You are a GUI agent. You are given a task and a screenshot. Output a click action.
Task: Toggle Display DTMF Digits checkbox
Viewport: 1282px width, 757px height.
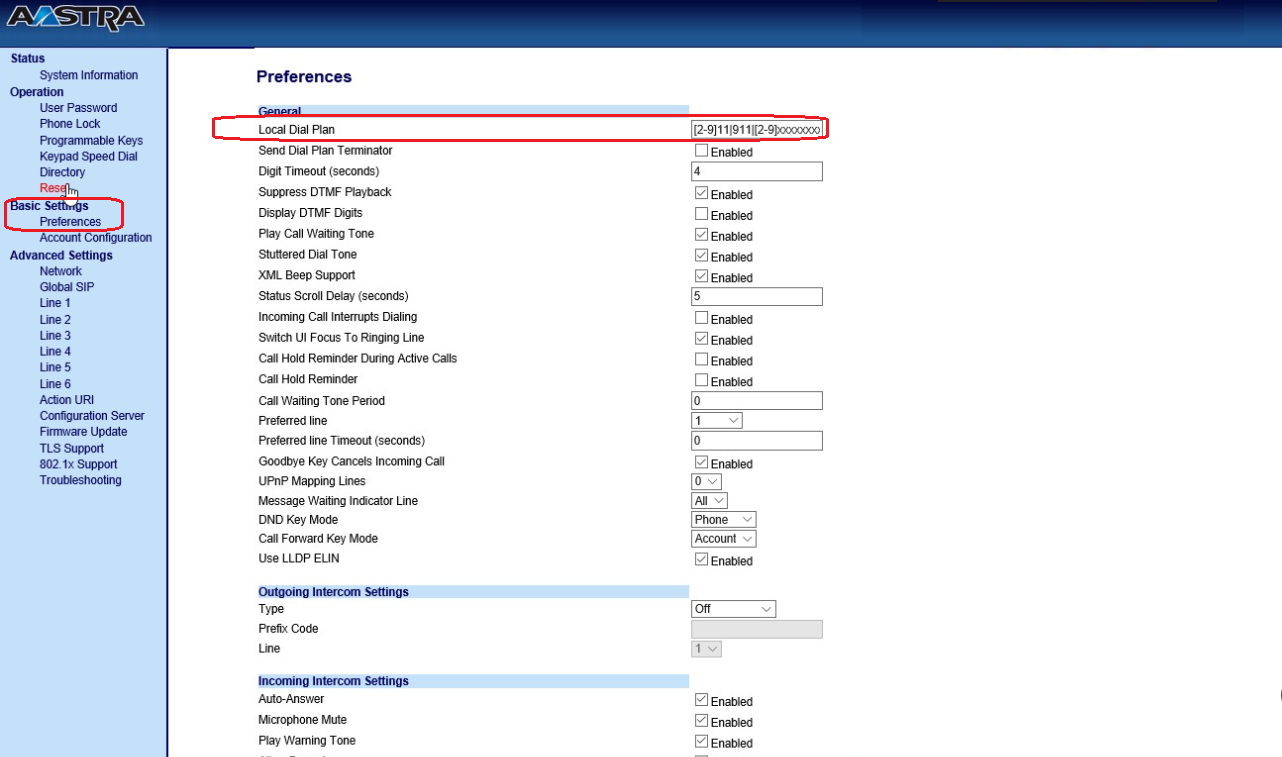(x=702, y=214)
